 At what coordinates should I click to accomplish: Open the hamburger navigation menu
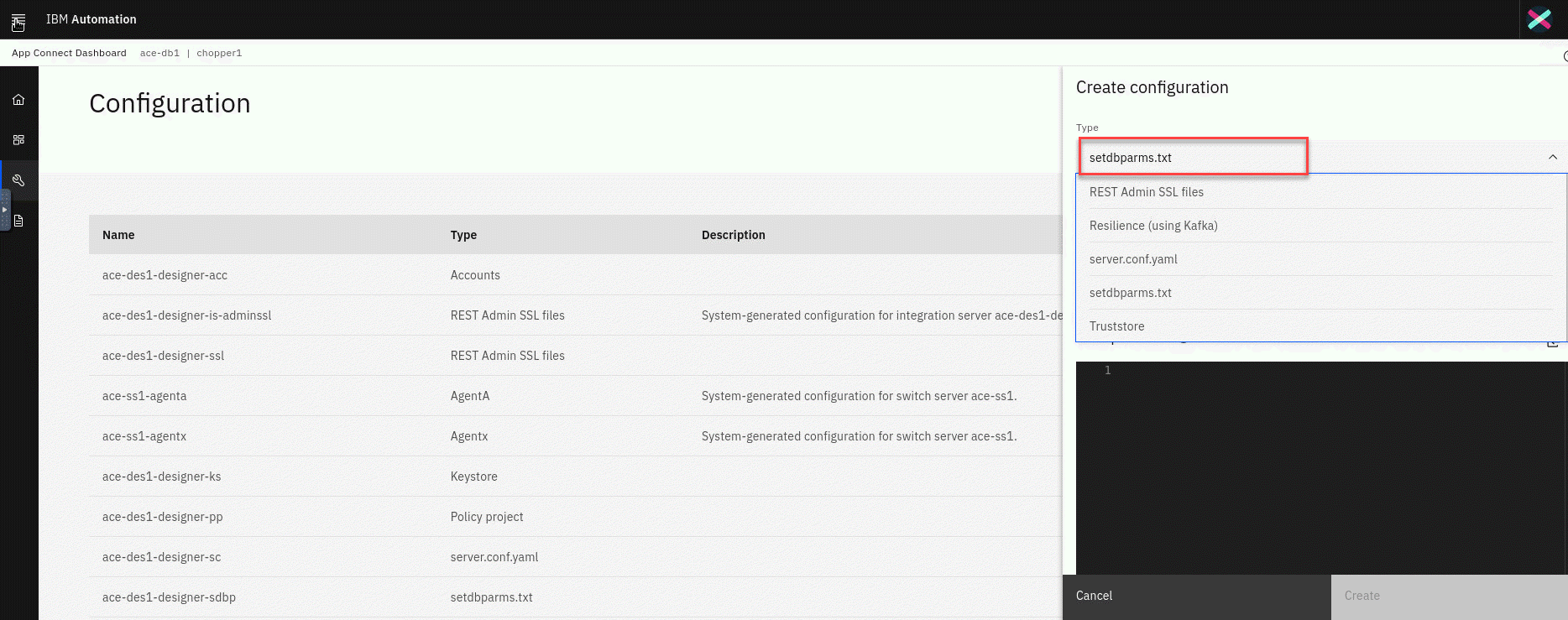point(18,20)
